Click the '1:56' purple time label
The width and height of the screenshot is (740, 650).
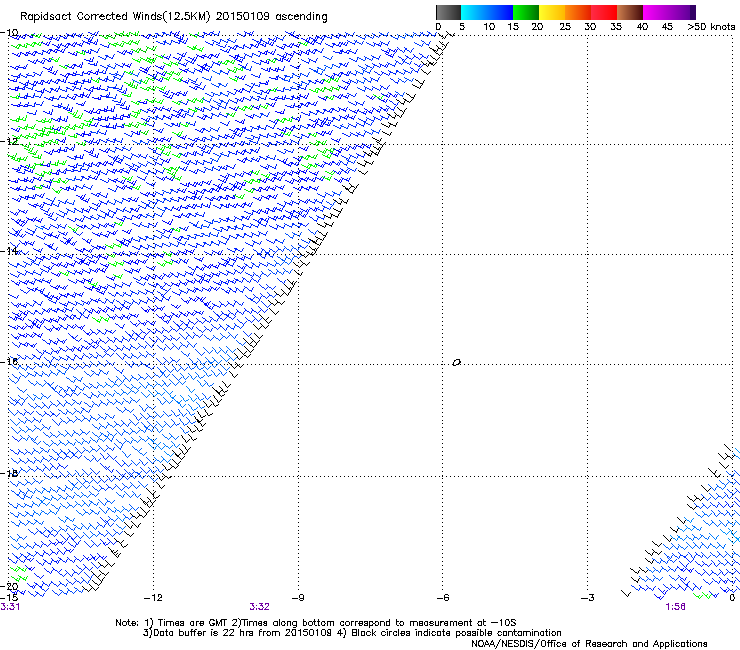(675, 607)
